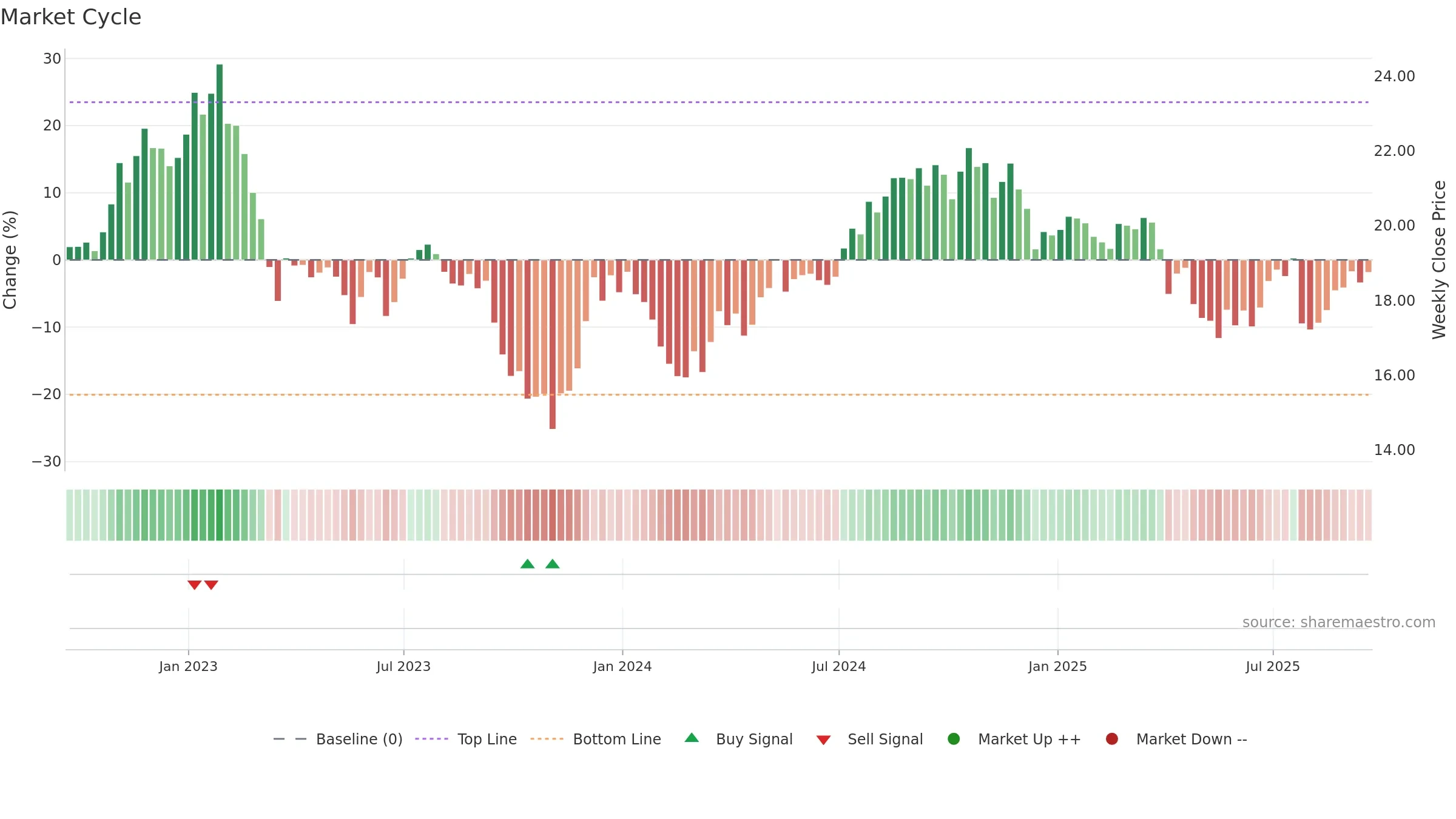1456x819 pixels.
Task: Toggle the Sell Signal legend label
Action: [x=885, y=739]
